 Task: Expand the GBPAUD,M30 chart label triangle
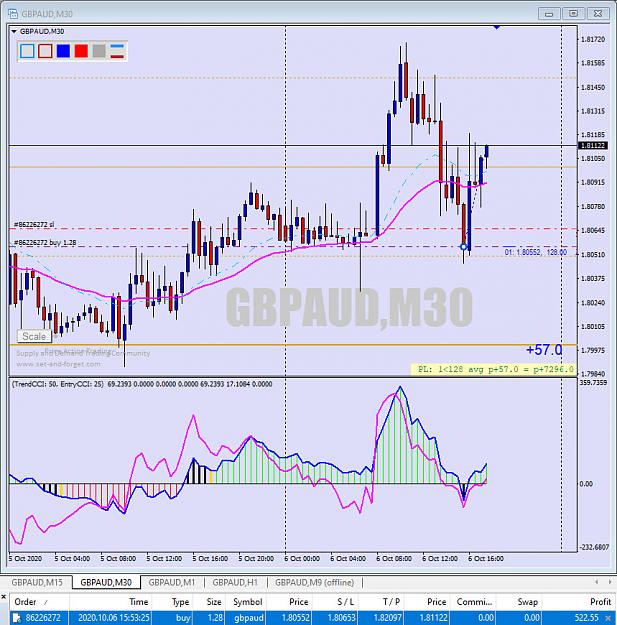(x=14, y=31)
